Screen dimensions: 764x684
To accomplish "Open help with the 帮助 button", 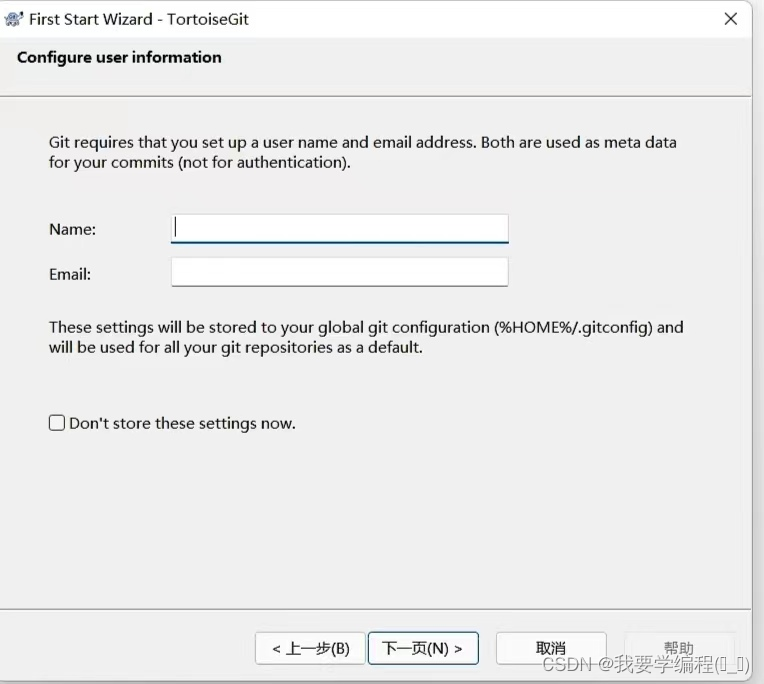I will [679, 648].
